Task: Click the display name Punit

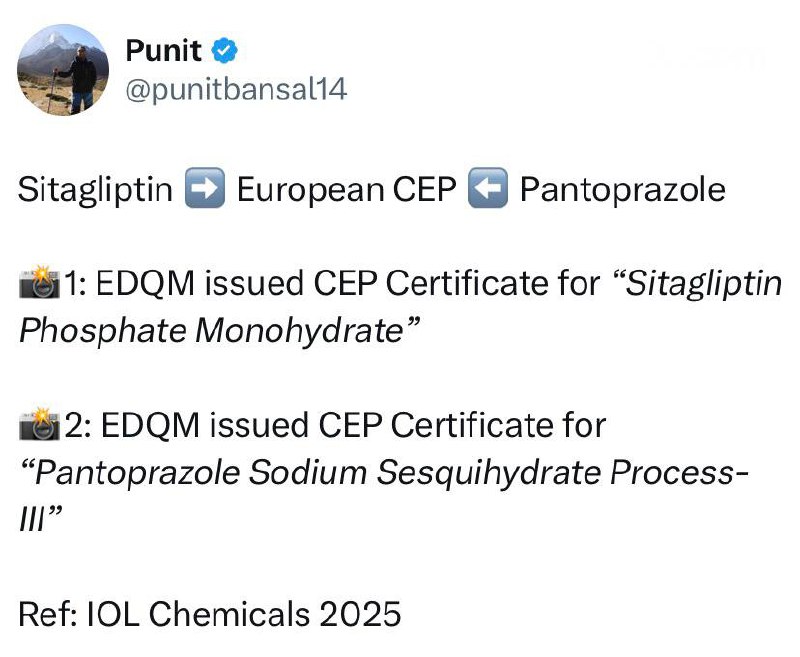Action: pos(163,50)
